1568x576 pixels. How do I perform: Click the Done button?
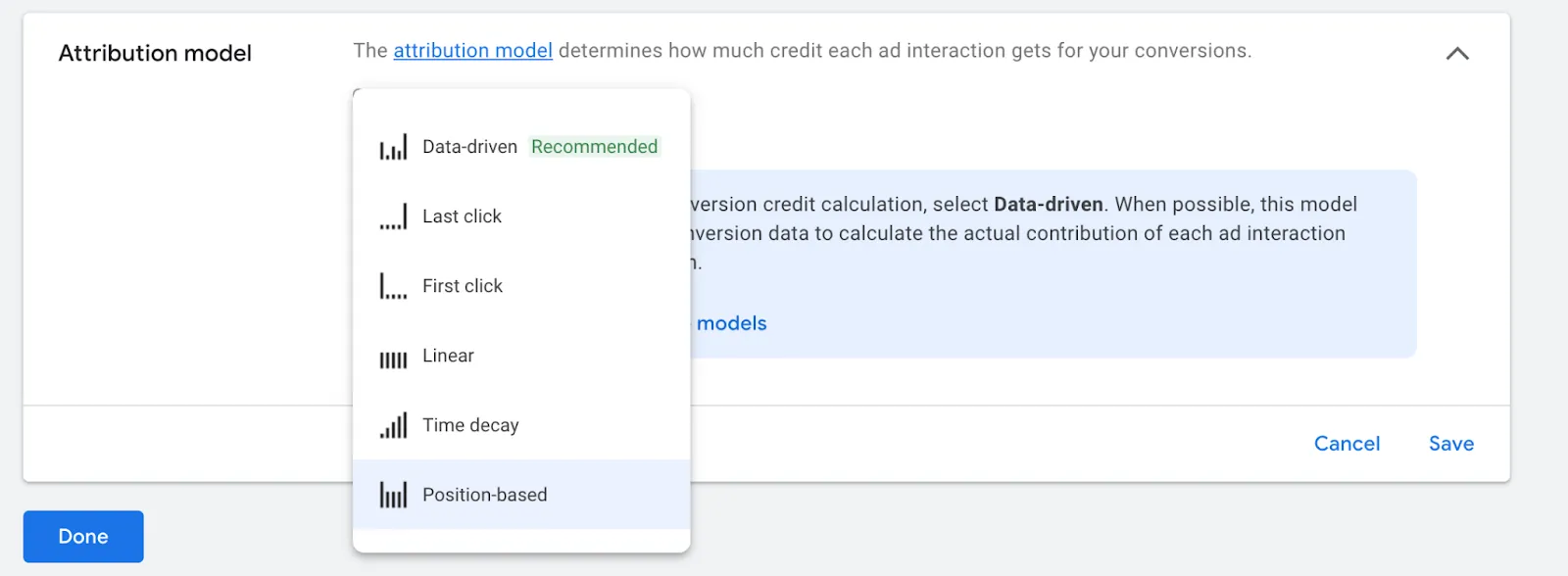point(82,536)
